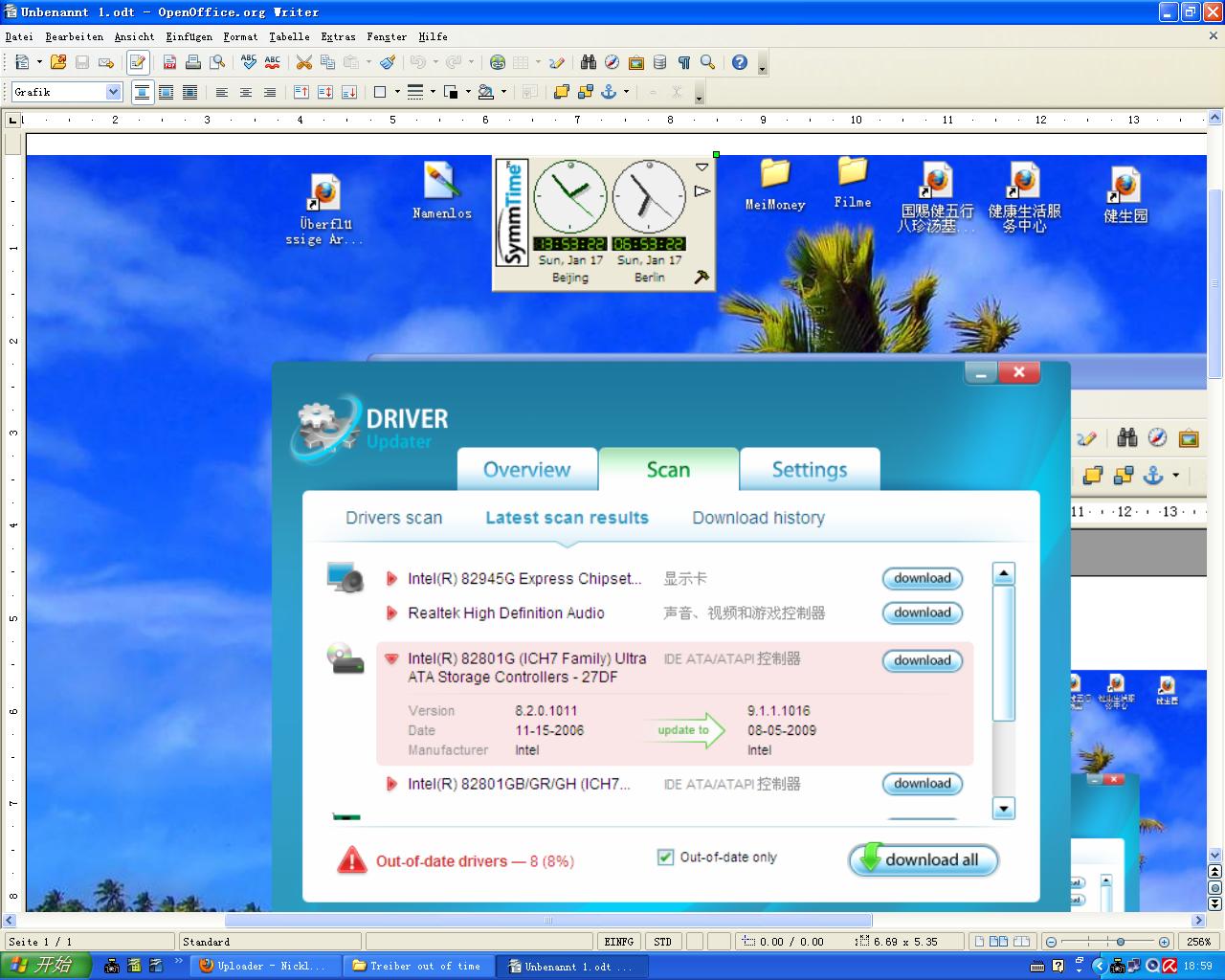Click the zoom slider handle
The width and height of the screenshot is (1225, 980).
(1121, 942)
